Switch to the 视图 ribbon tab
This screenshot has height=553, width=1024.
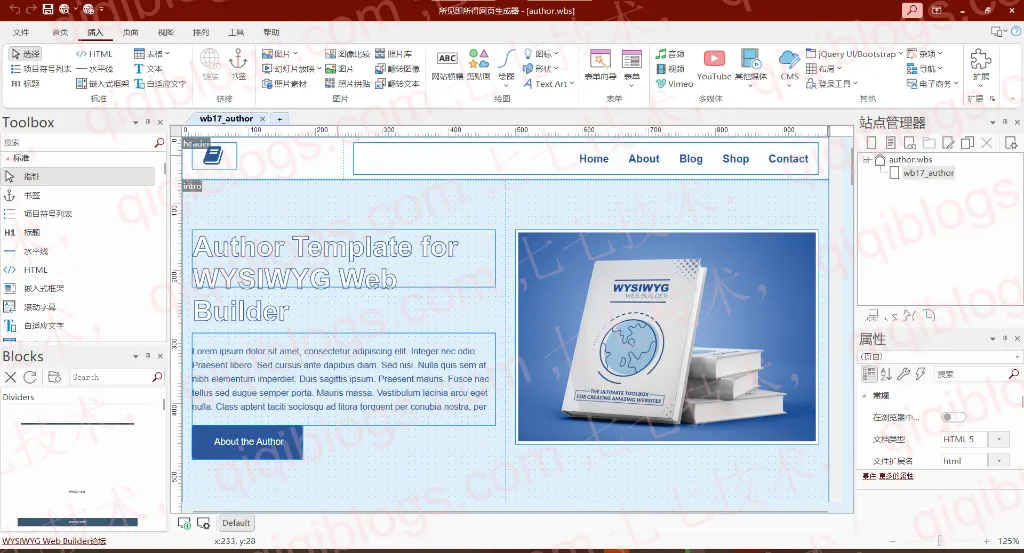(x=166, y=32)
